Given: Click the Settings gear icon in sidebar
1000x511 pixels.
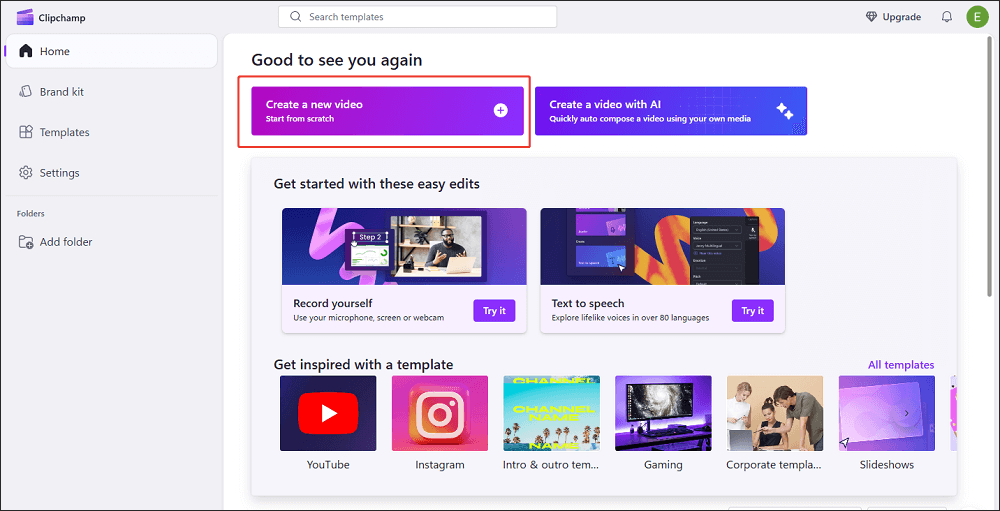Looking at the screenshot, I should 26,173.
